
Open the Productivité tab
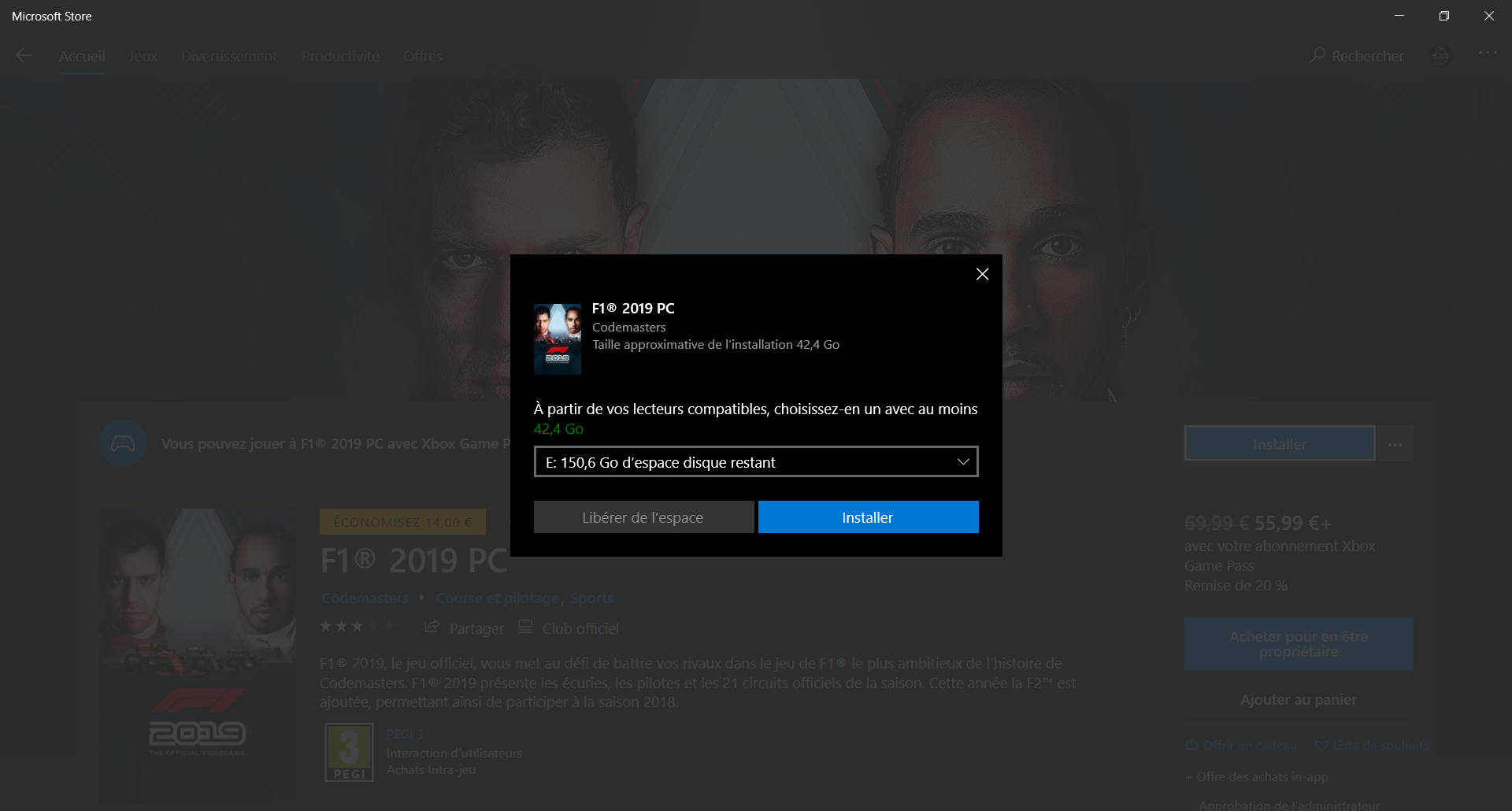pyautogui.click(x=340, y=57)
